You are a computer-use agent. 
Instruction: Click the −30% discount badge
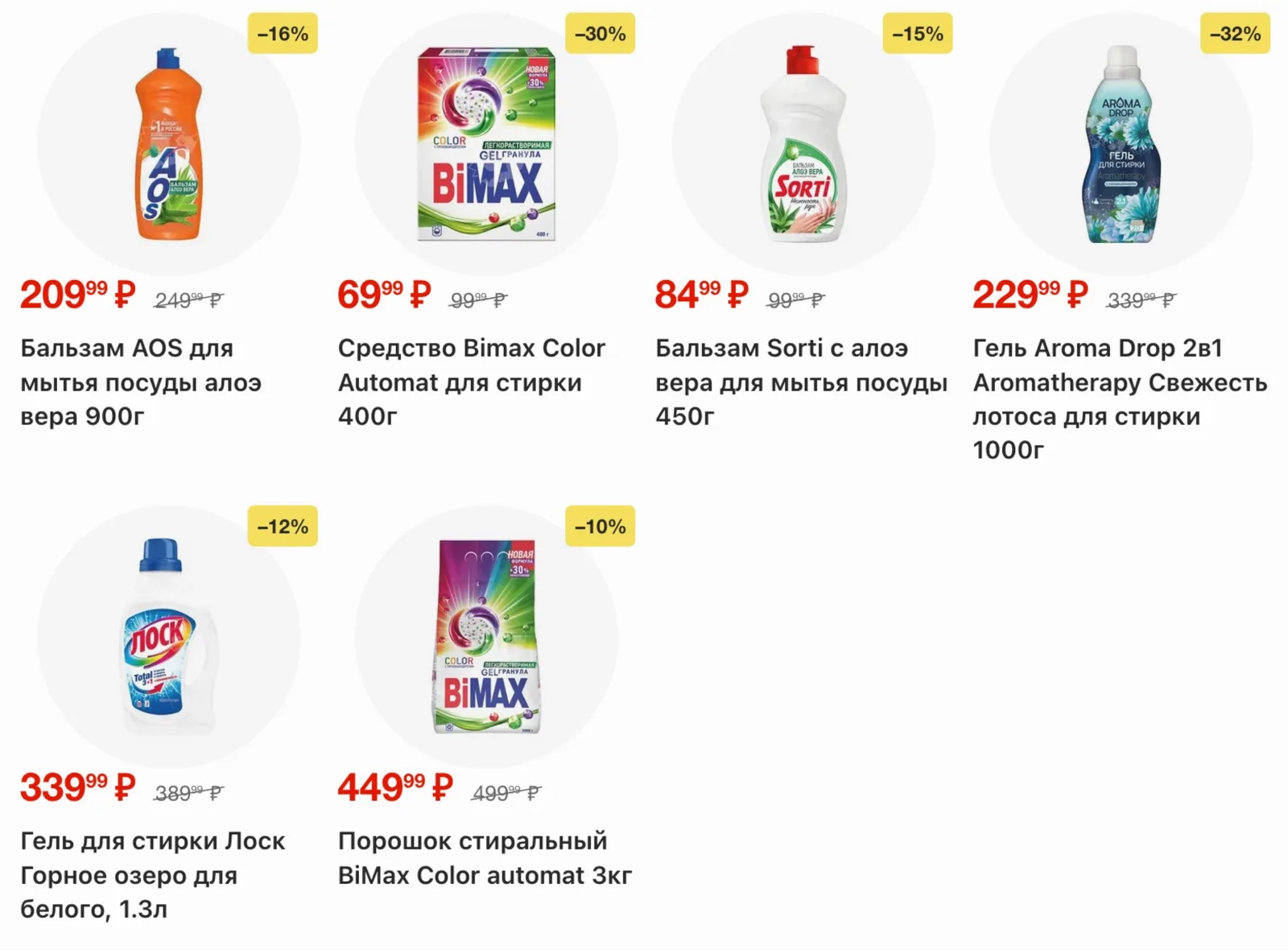(600, 34)
